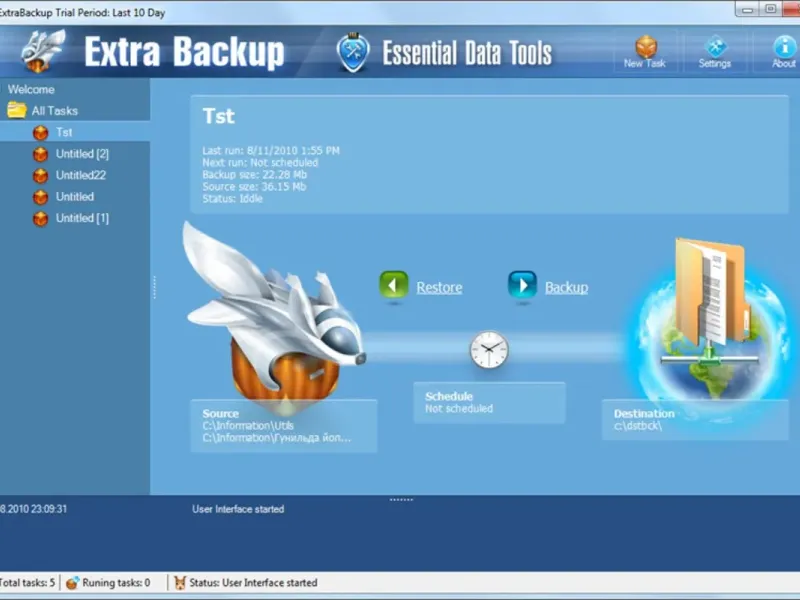Select the plain Untitled task label
This screenshot has height=600, width=800.
75,196
